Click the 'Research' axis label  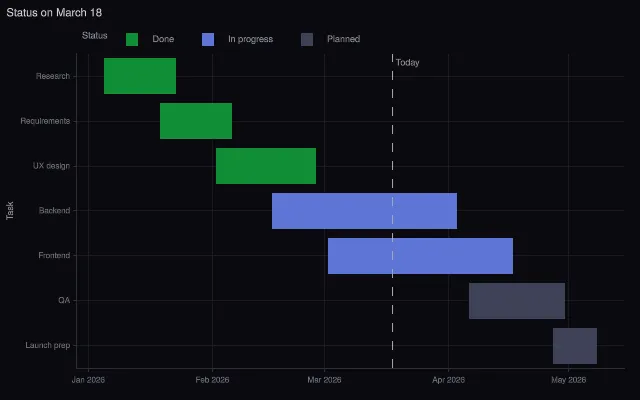tap(53, 76)
